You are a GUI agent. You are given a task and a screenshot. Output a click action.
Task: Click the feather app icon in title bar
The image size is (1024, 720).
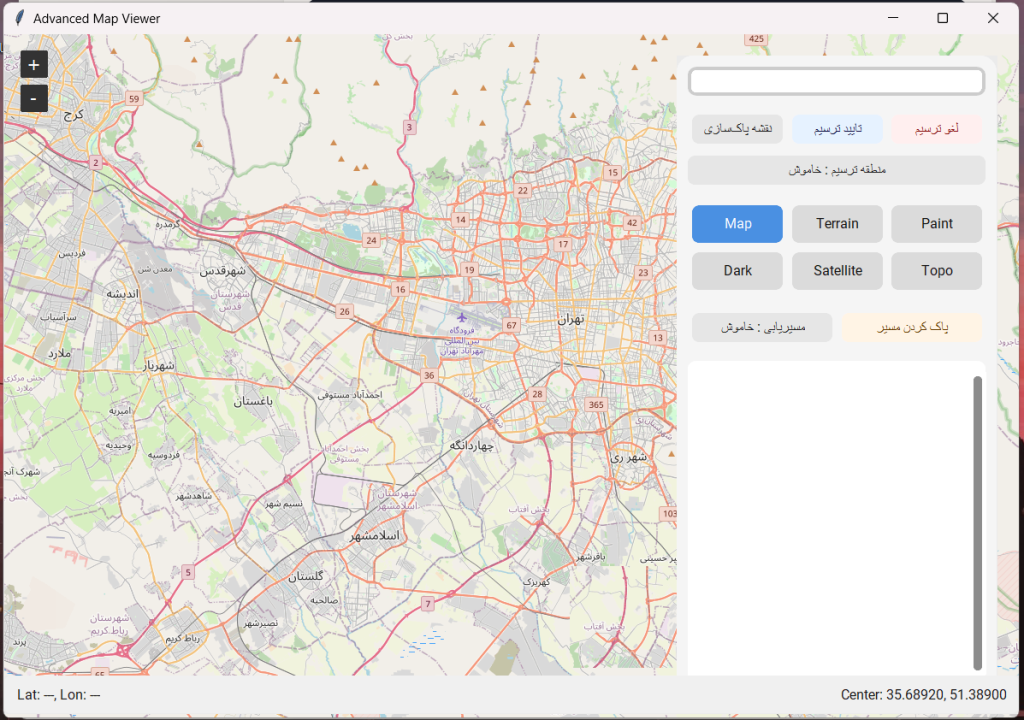point(19,18)
